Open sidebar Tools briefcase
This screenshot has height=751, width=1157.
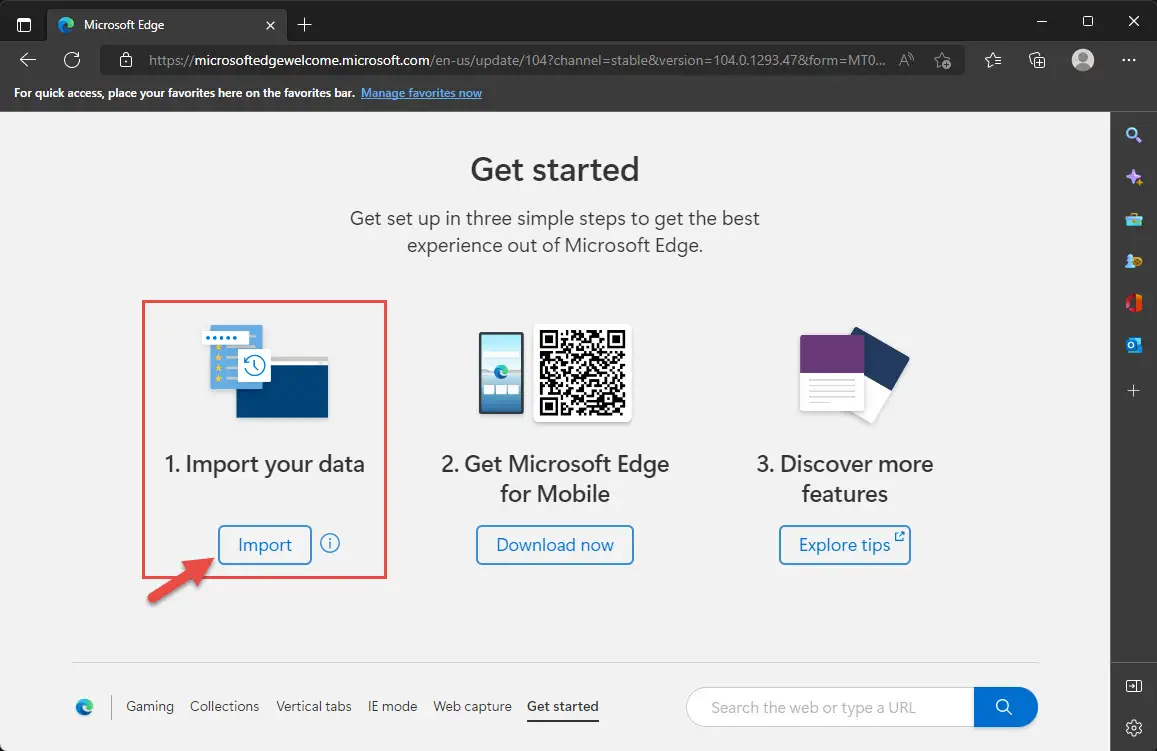pyautogui.click(x=1134, y=220)
